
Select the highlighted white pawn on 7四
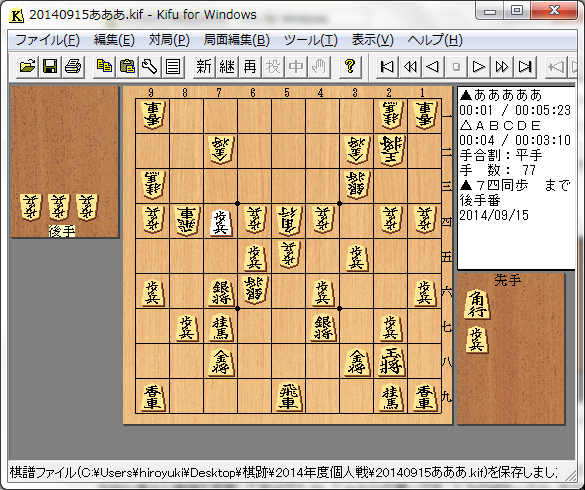tap(220, 222)
